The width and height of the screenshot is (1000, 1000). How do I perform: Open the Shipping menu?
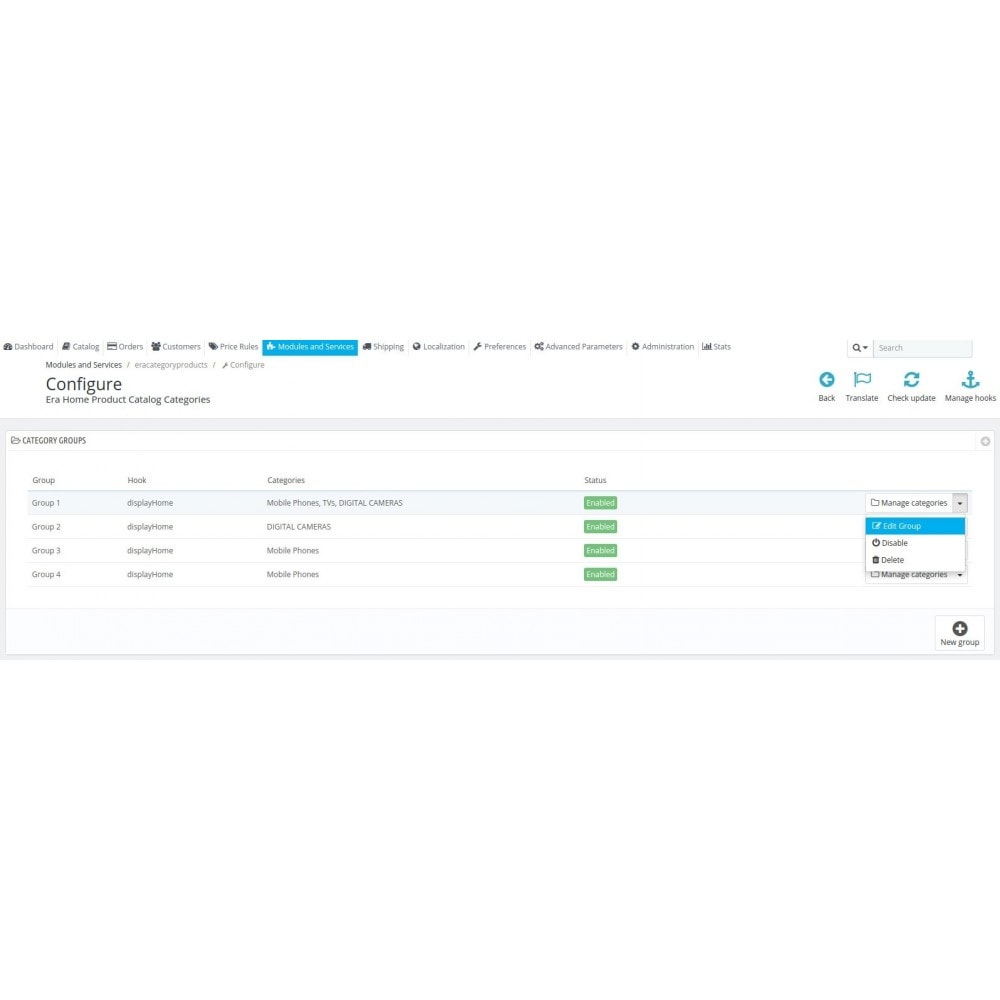point(383,347)
